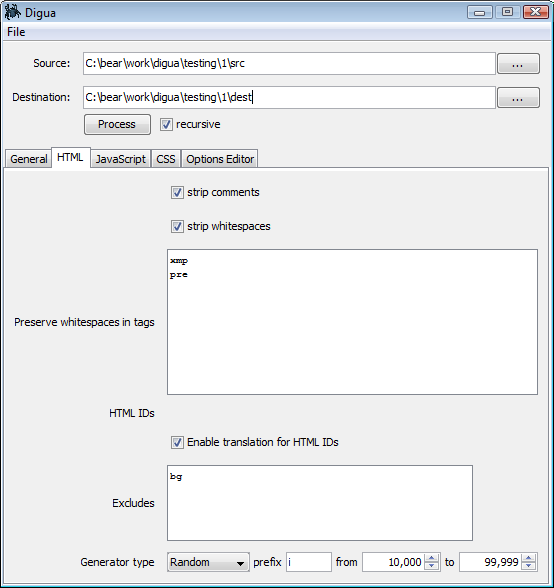Decrease the 'from' value with down arrow
The image size is (554, 588).
click(432, 566)
